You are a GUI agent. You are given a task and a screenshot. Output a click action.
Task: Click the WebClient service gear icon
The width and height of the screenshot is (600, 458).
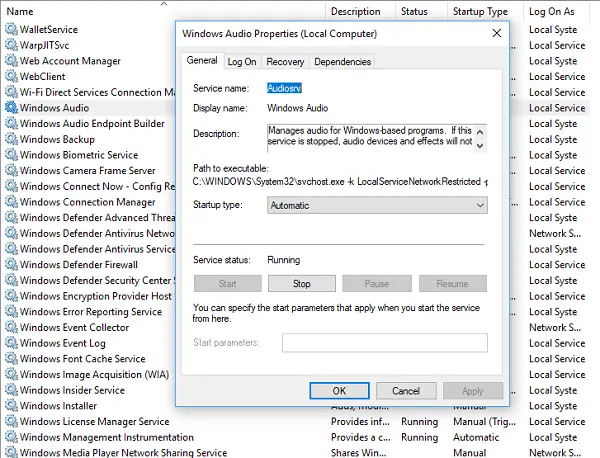click(11, 76)
